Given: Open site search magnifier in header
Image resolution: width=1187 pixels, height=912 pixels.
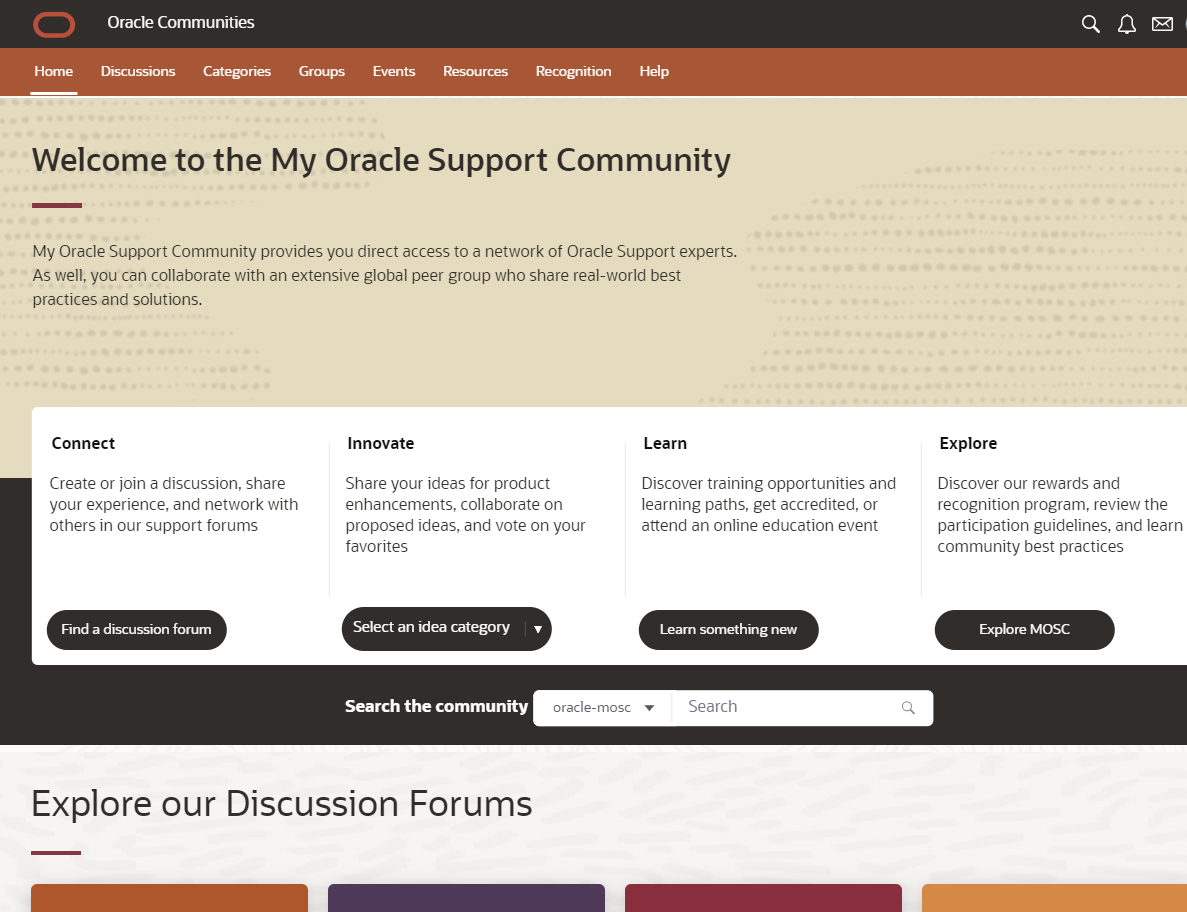Looking at the screenshot, I should [1091, 24].
